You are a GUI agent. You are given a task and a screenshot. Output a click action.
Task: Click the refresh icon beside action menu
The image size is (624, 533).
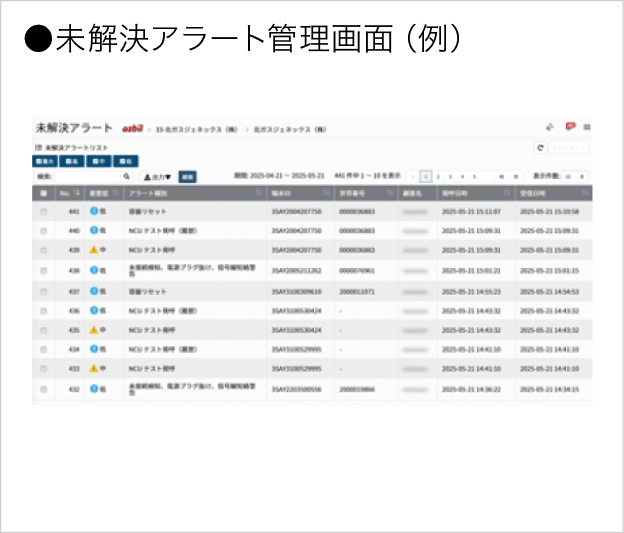click(541, 147)
